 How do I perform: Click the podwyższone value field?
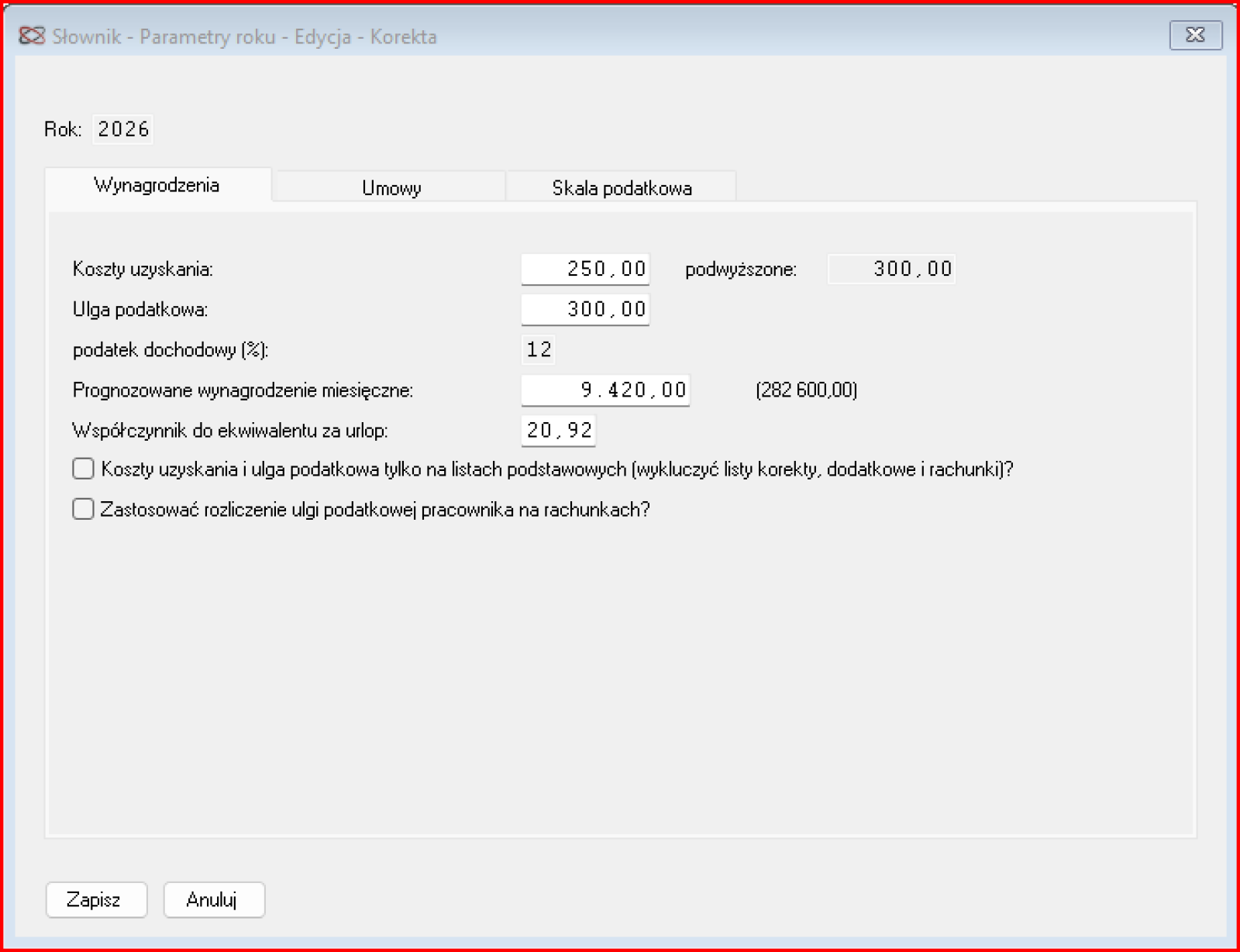891,269
